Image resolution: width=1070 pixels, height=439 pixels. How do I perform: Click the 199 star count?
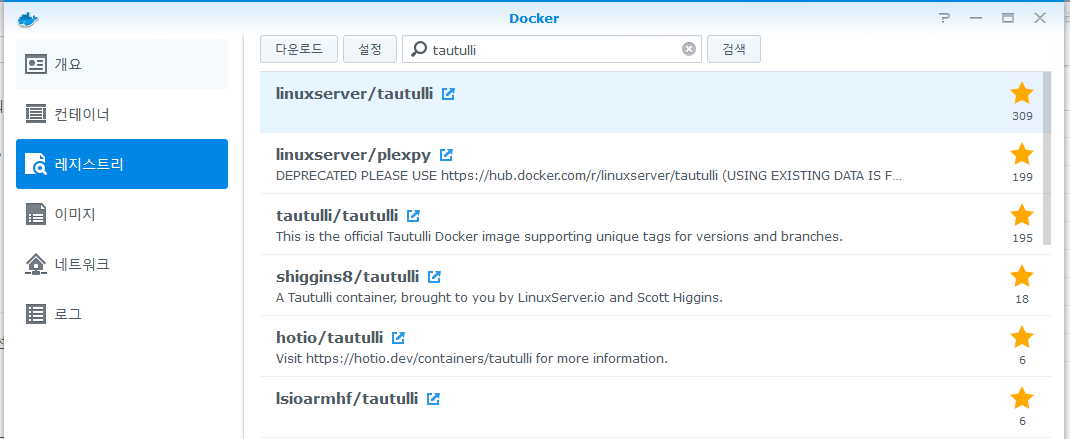point(1022,178)
